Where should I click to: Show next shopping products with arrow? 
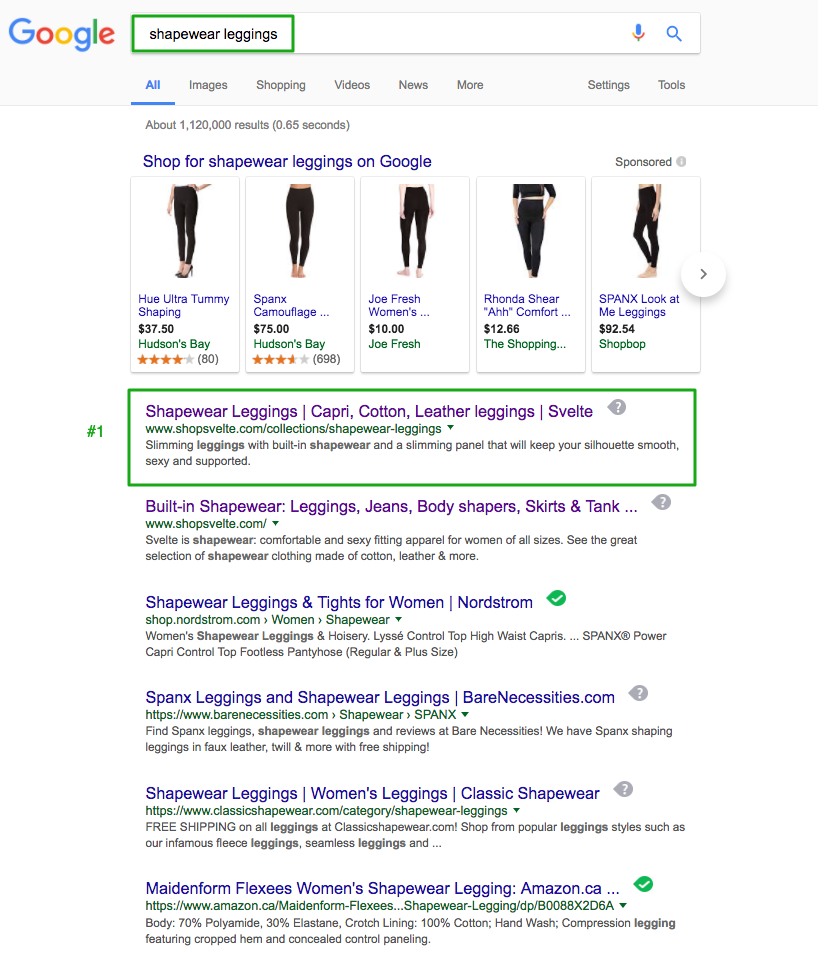(x=703, y=274)
